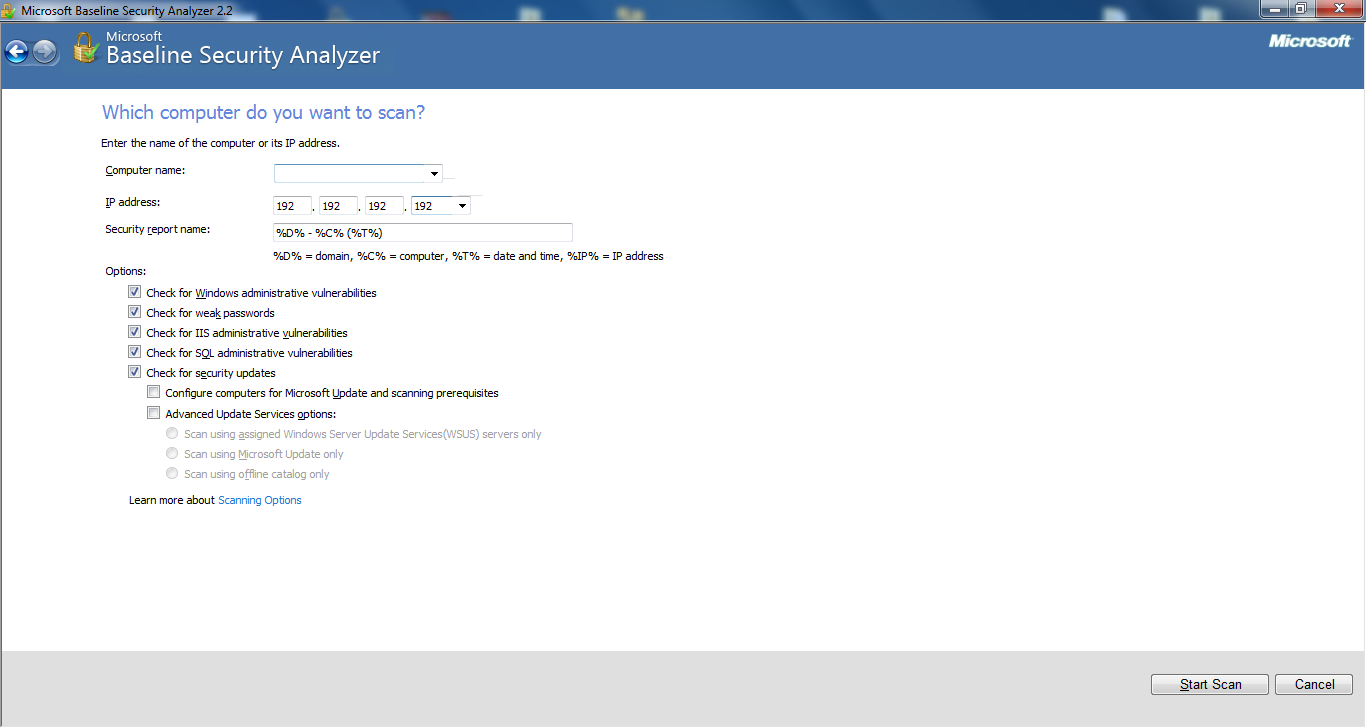
Task: Enable Configure computers for Microsoft Update
Action: click(154, 393)
